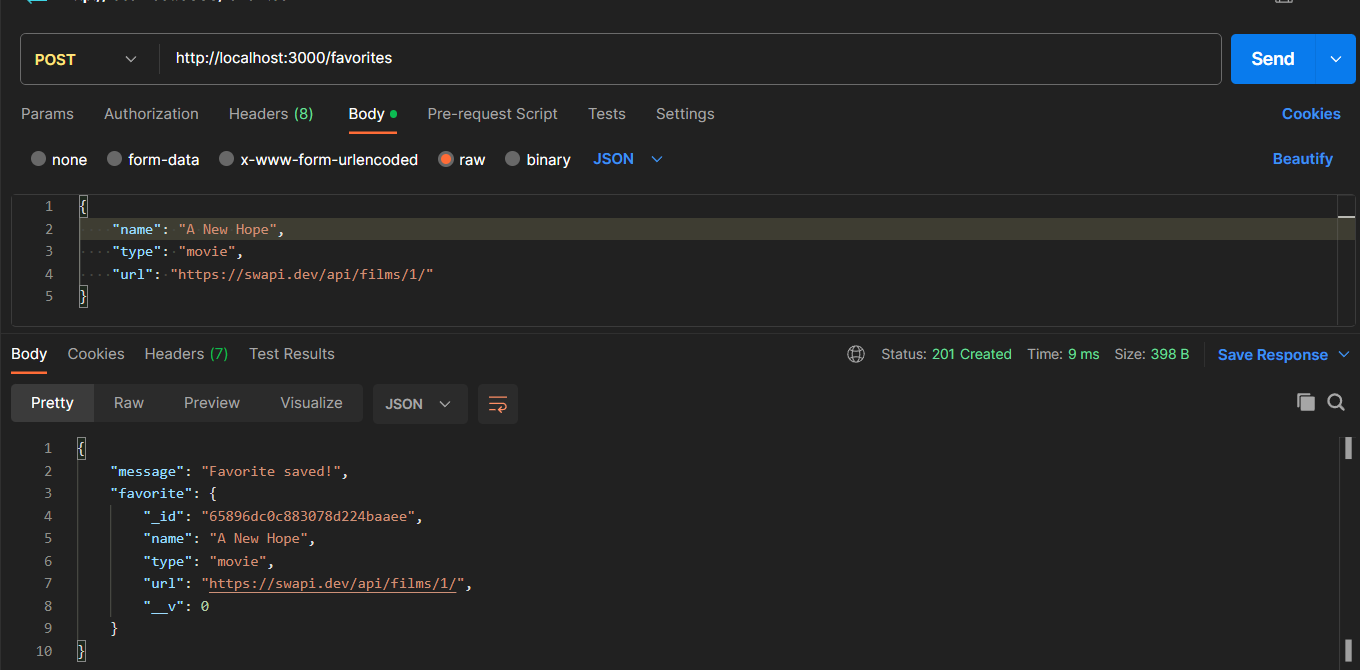Expand the Save Response dropdown arrow
The height and width of the screenshot is (670, 1360).
[x=1344, y=355]
